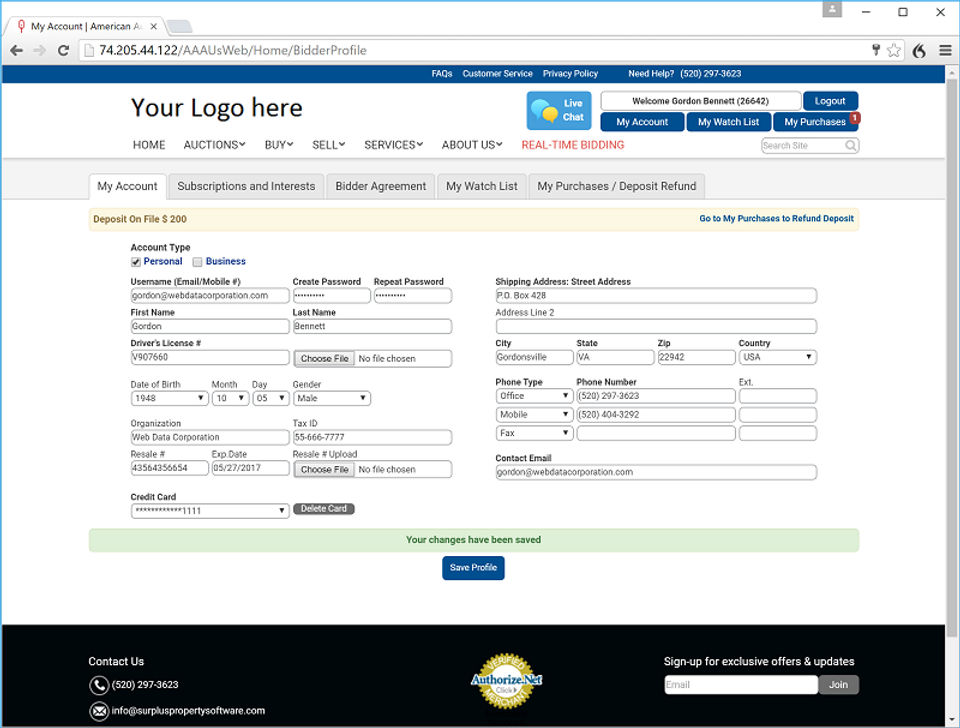The image size is (960, 728).
Task: Open the browser hamburger menu
Action: click(945, 50)
